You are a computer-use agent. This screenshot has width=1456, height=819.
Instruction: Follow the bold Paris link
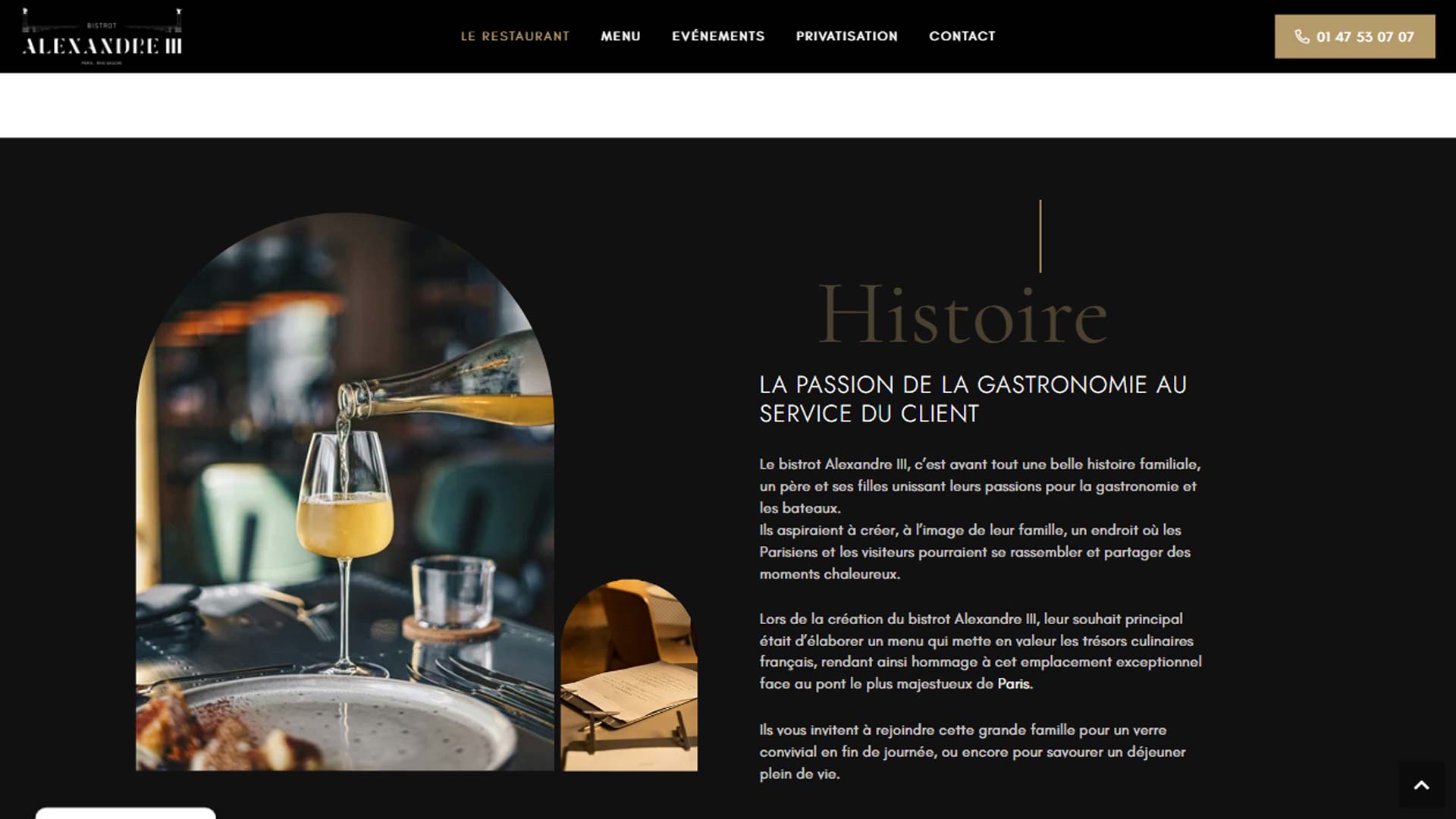(1015, 684)
